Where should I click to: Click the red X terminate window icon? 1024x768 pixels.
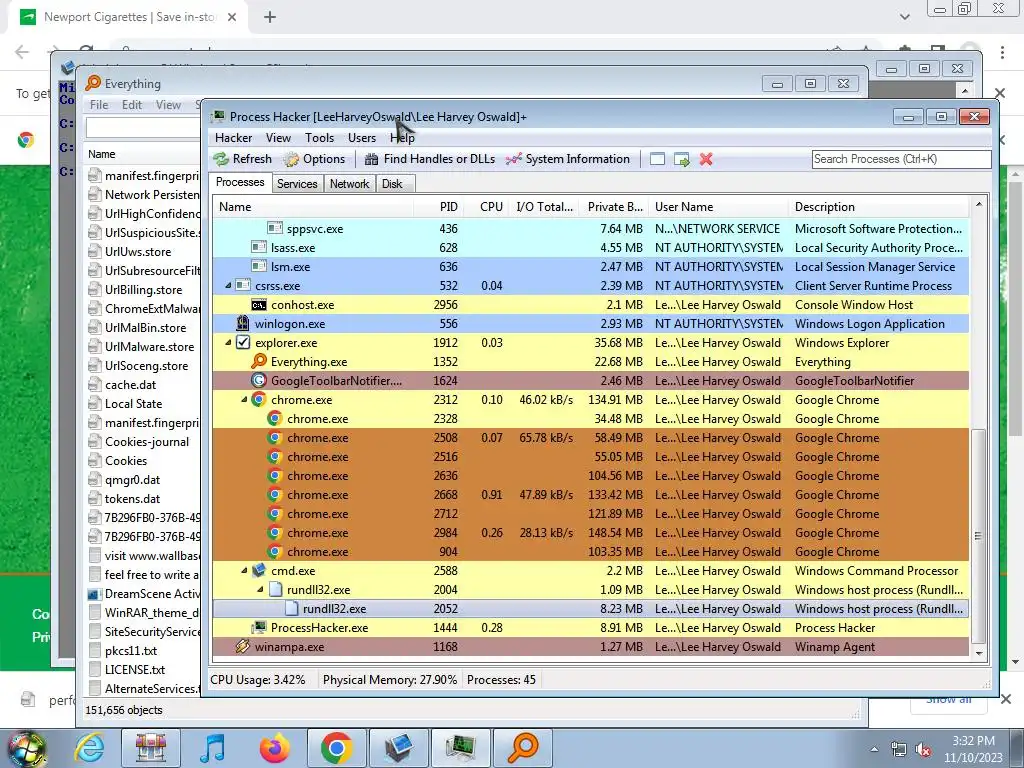coord(706,159)
